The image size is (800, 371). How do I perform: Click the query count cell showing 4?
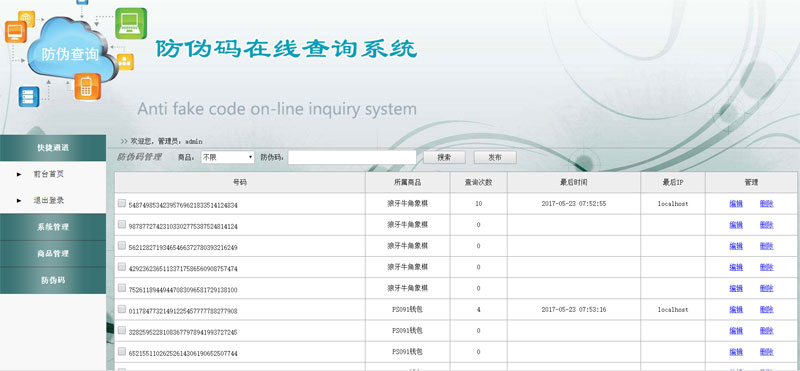click(x=479, y=310)
